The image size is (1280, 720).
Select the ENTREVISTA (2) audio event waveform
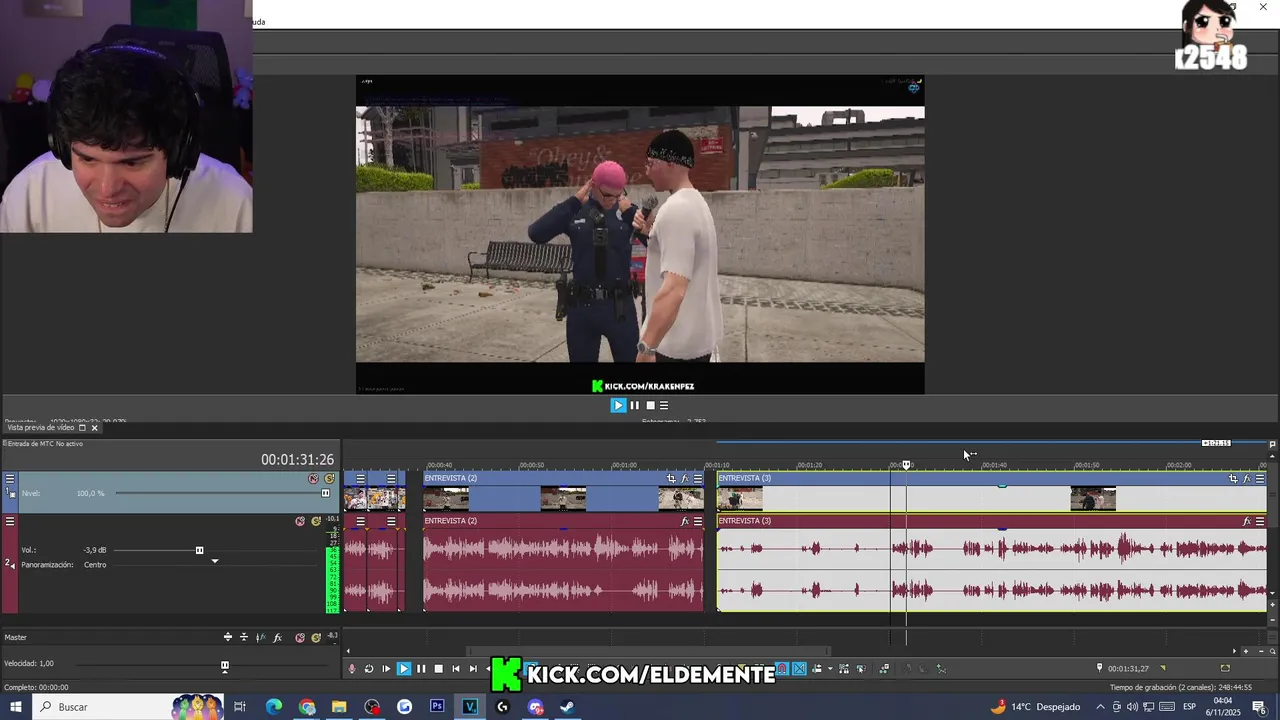563,569
